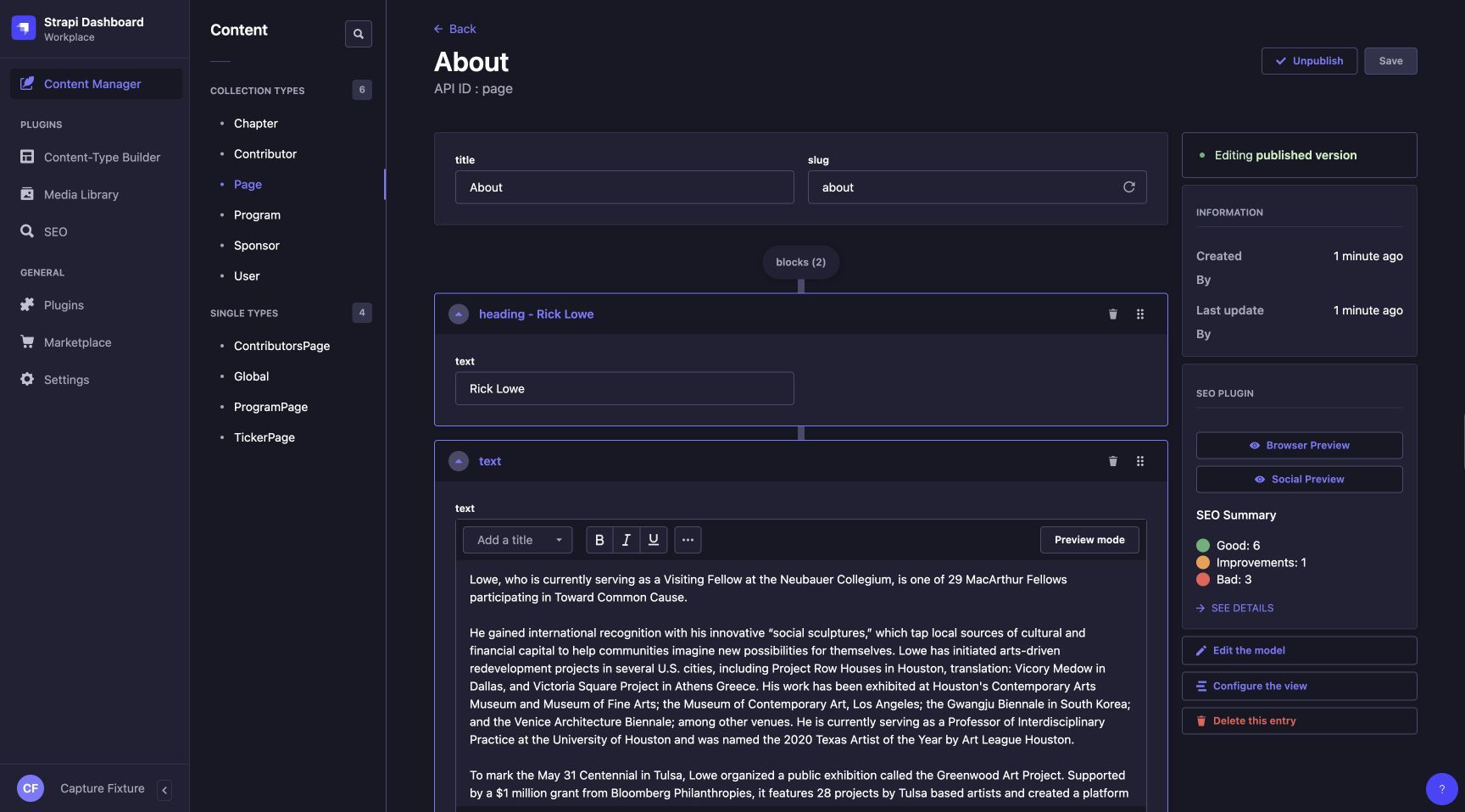This screenshot has width=1465, height=812.
Task: Open the Content search magnifier button
Action: [x=359, y=34]
